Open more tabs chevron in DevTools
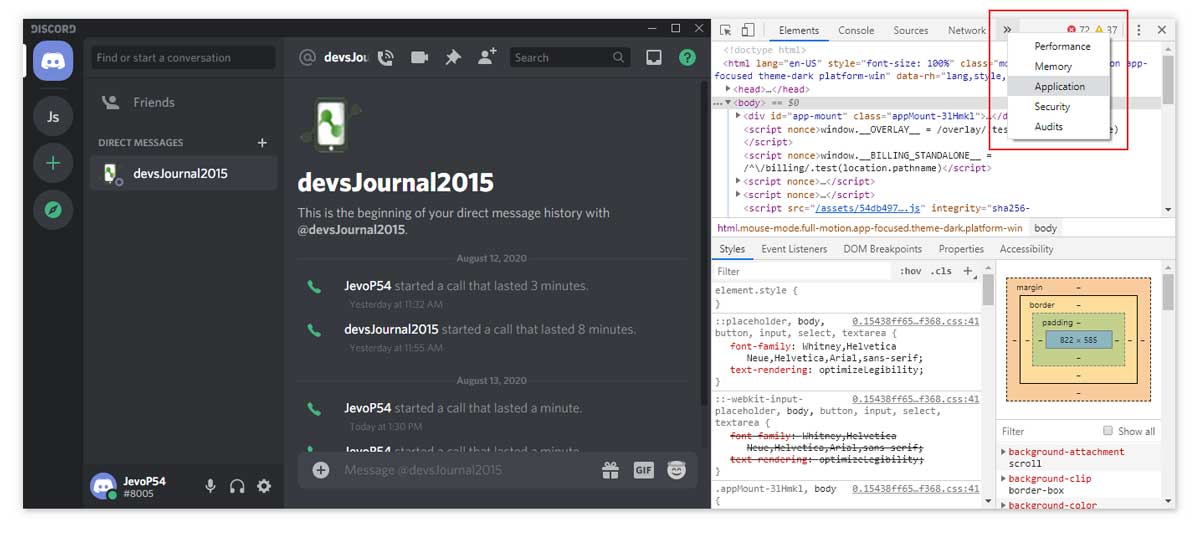1200x535 pixels. click(x=1007, y=30)
